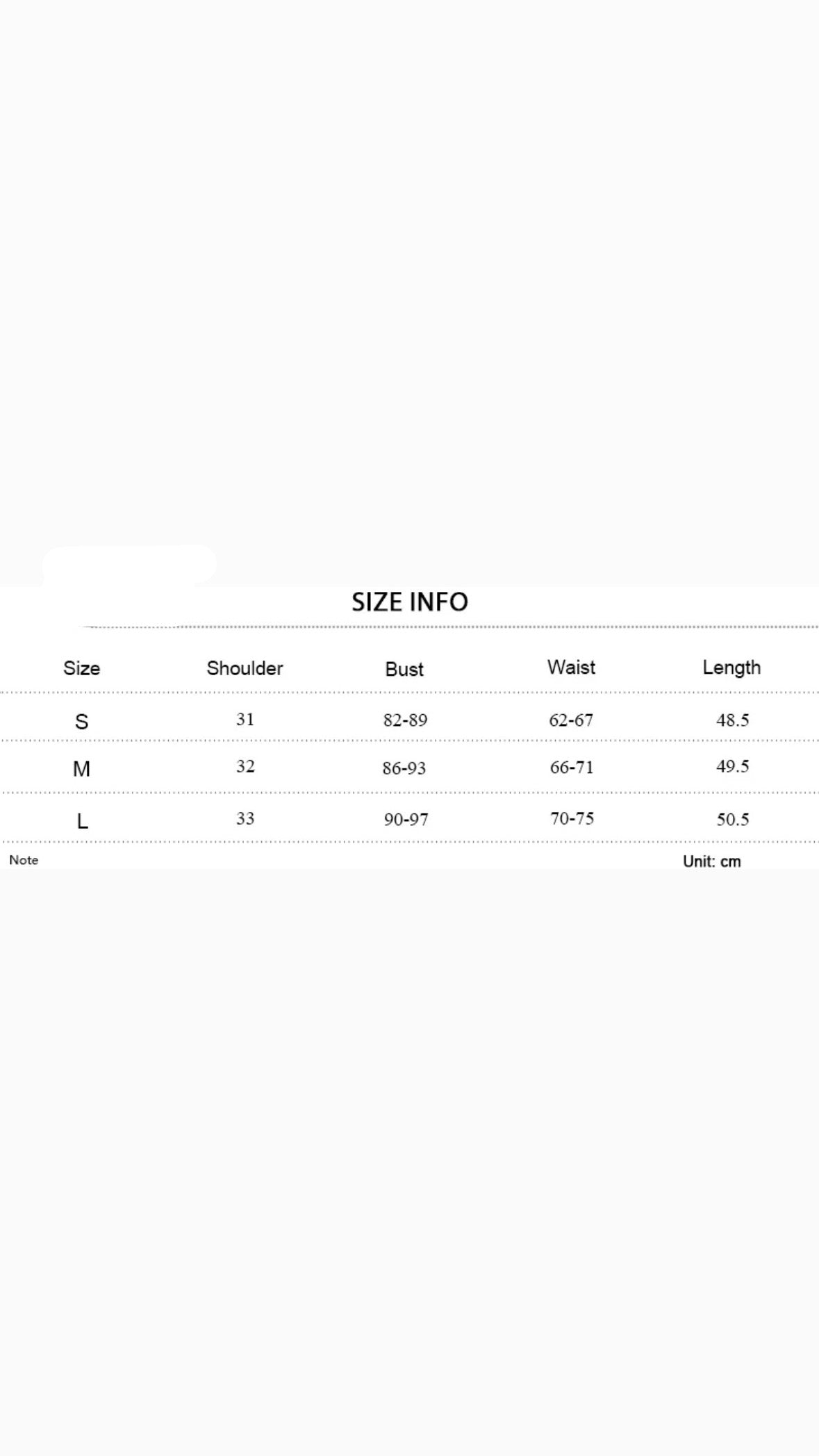Click length value 49.5
This screenshot has width=819, height=1456.
[732, 766]
